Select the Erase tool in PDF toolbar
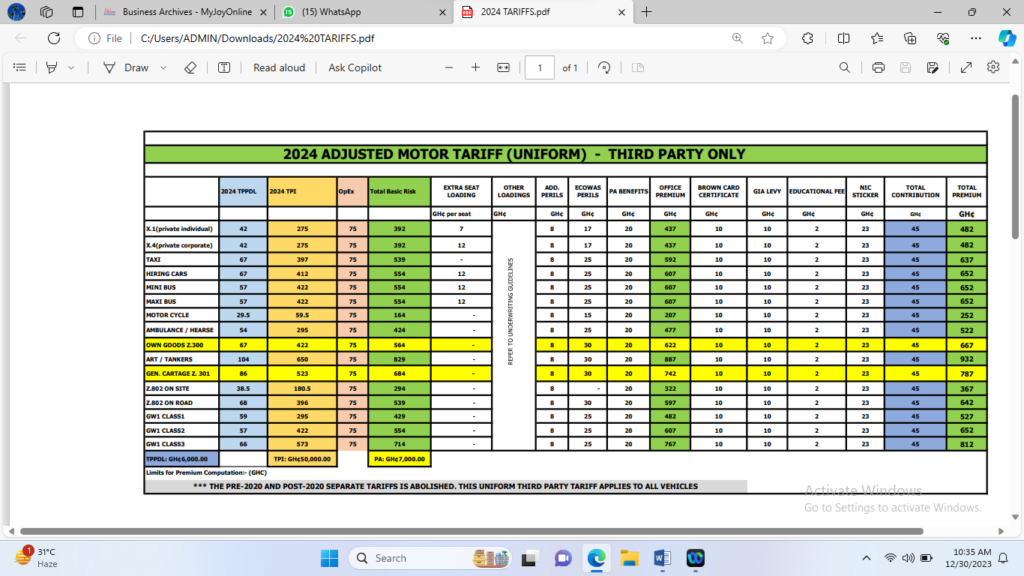This screenshot has width=1024, height=576. [x=190, y=68]
